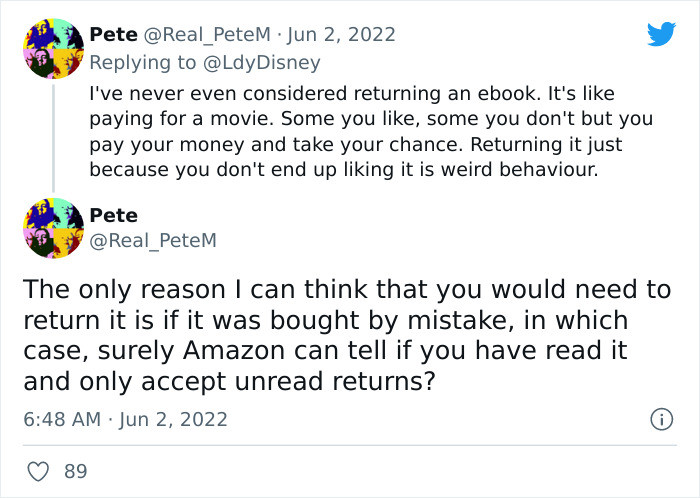Open the tweet info circle icon
Image resolution: width=700 pixels, height=498 pixels.
(x=661, y=419)
